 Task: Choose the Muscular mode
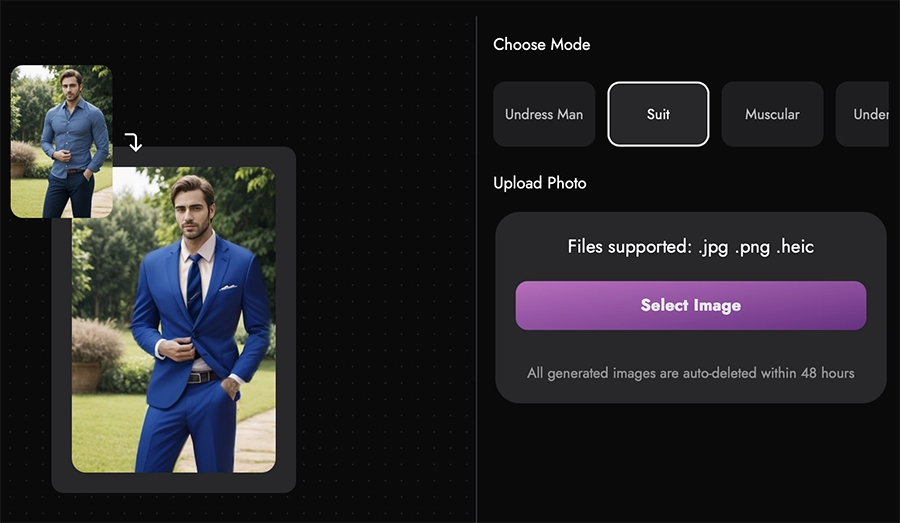click(772, 114)
